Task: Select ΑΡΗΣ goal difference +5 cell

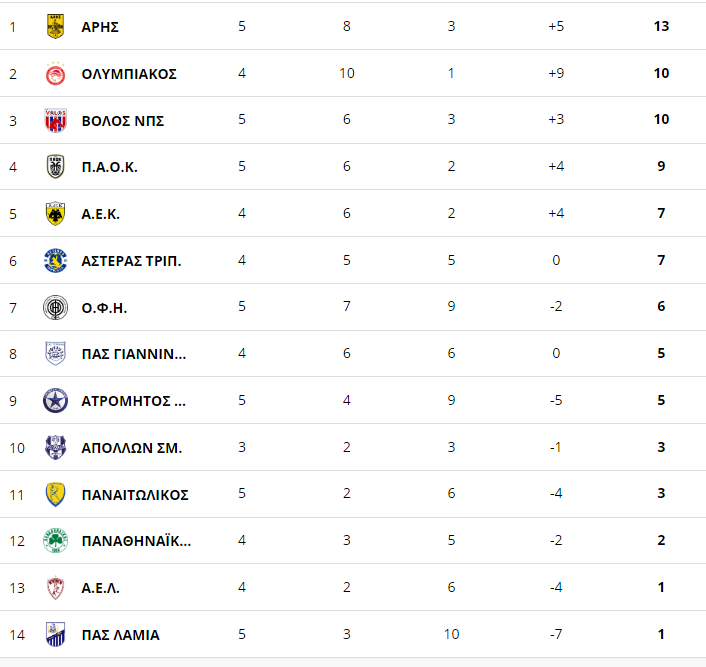Action: [556, 26]
